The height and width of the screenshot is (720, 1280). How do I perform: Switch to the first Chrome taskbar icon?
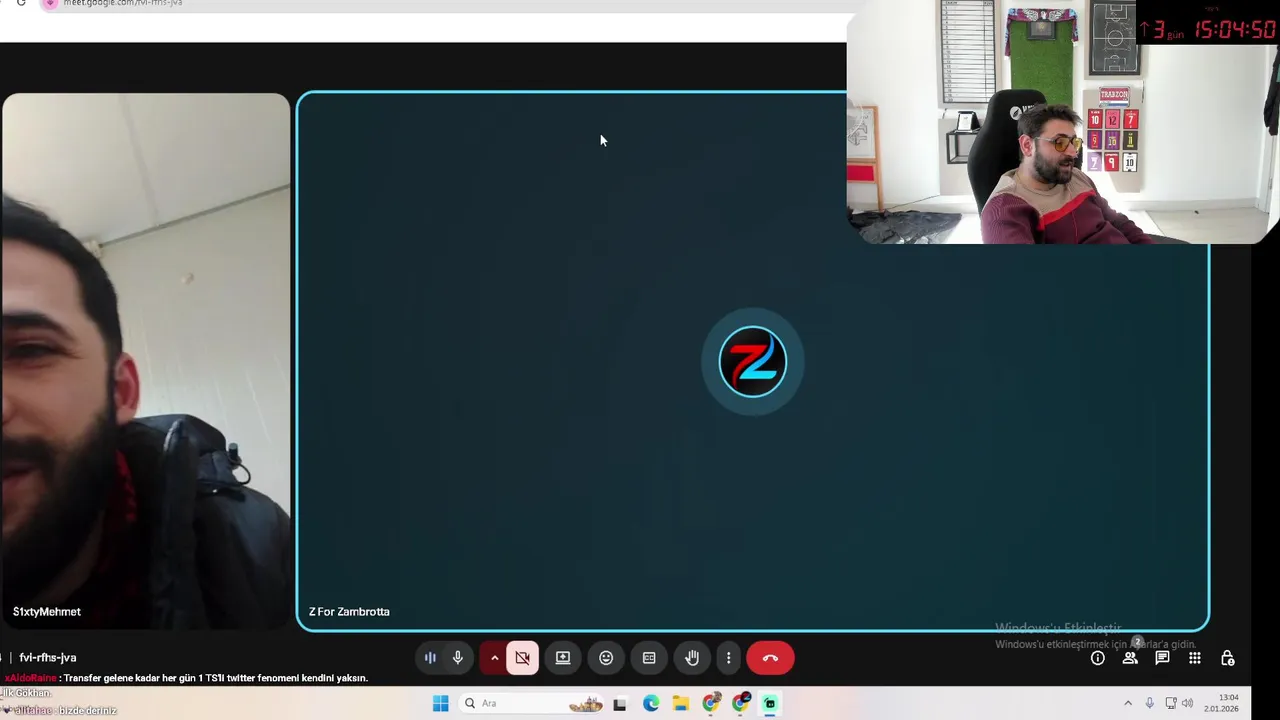coord(711,704)
